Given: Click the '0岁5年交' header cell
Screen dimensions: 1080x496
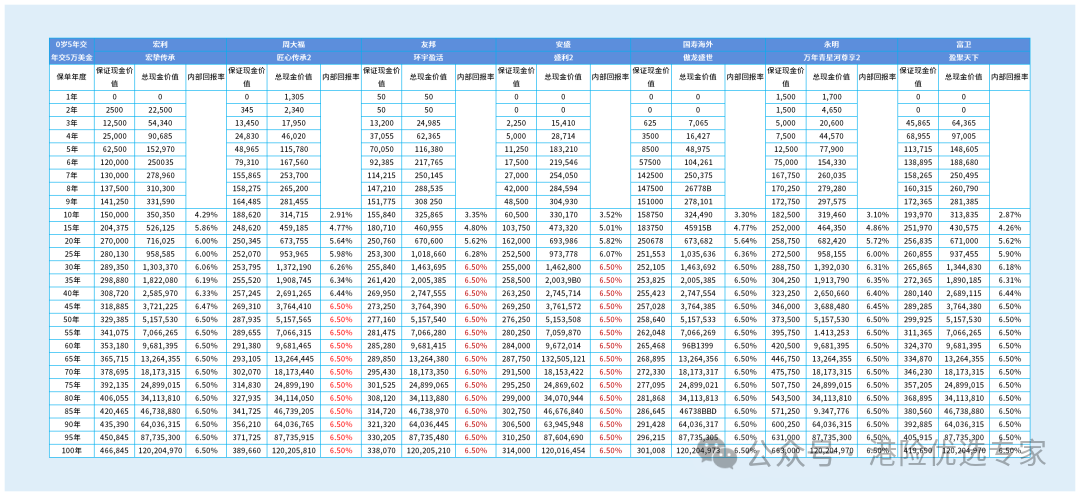Looking at the screenshot, I should [x=71, y=43].
